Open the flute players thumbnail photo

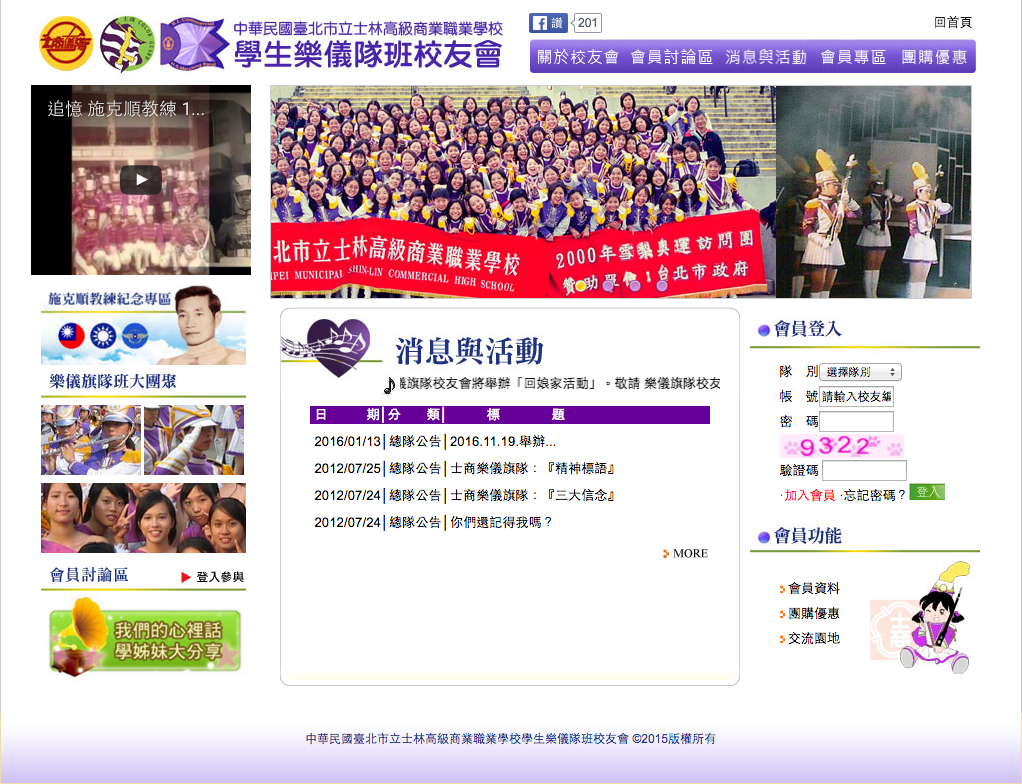pyautogui.click(x=91, y=440)
